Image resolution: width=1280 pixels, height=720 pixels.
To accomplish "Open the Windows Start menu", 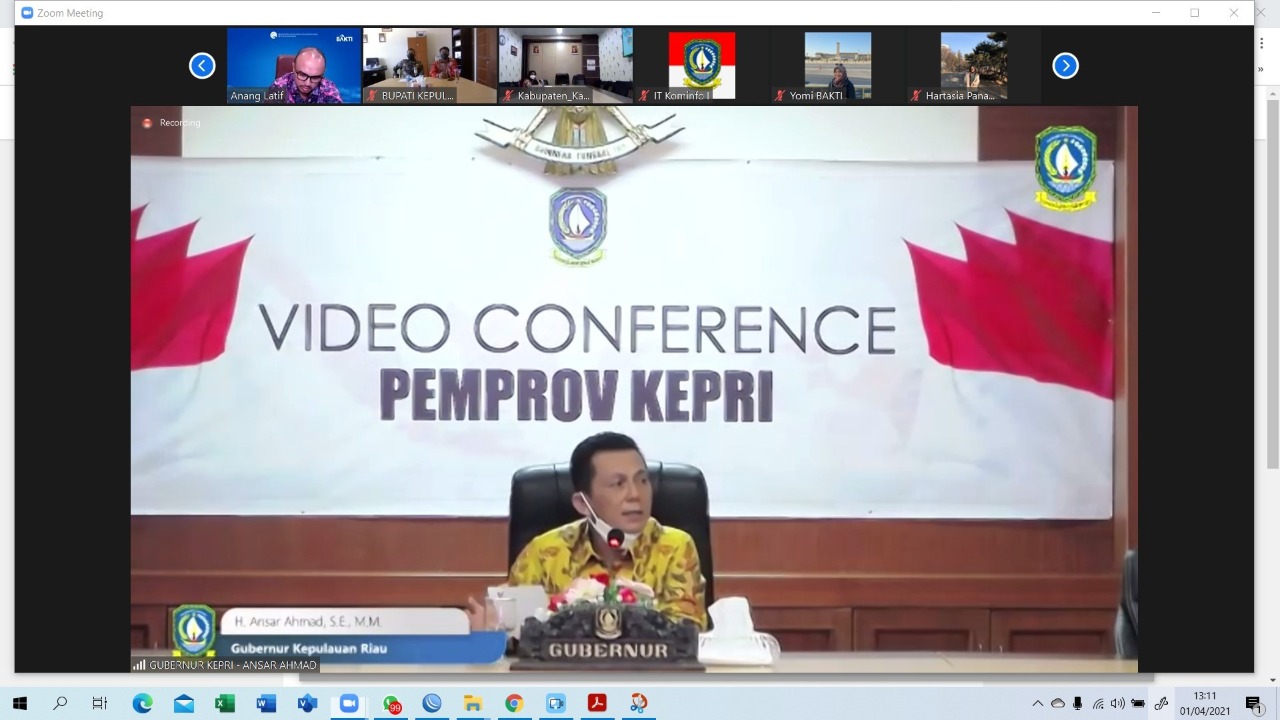I will 19,704.
